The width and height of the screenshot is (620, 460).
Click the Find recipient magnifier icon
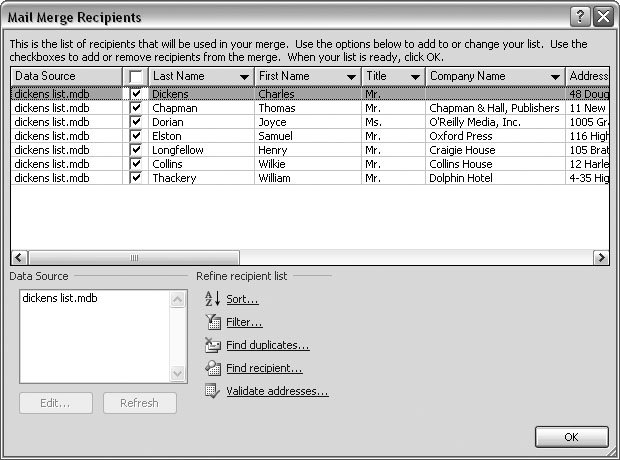(213, 368)
